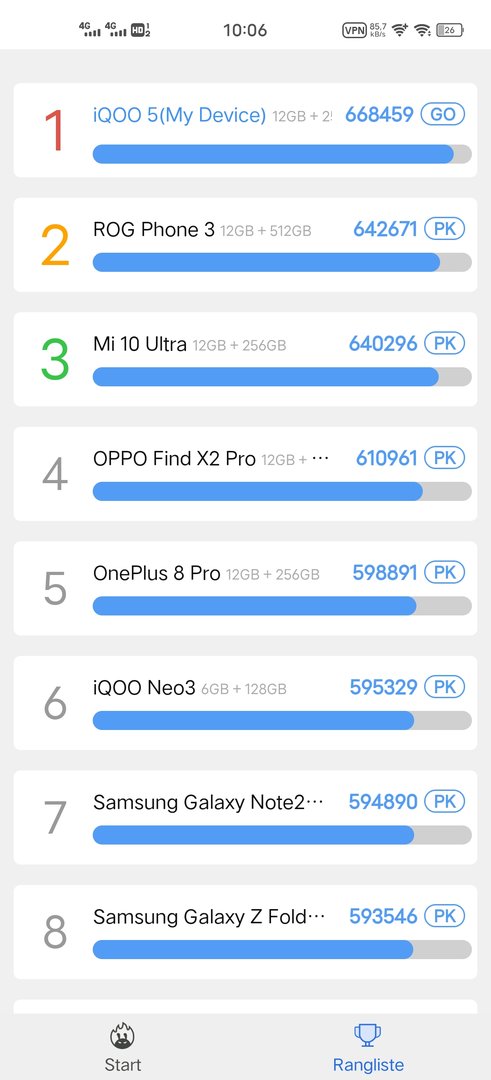Tap the AnTuTu Start flame icon
Image resolution: width=491 pixels, height=1080 pixels.
click(x=122, y=1035)
